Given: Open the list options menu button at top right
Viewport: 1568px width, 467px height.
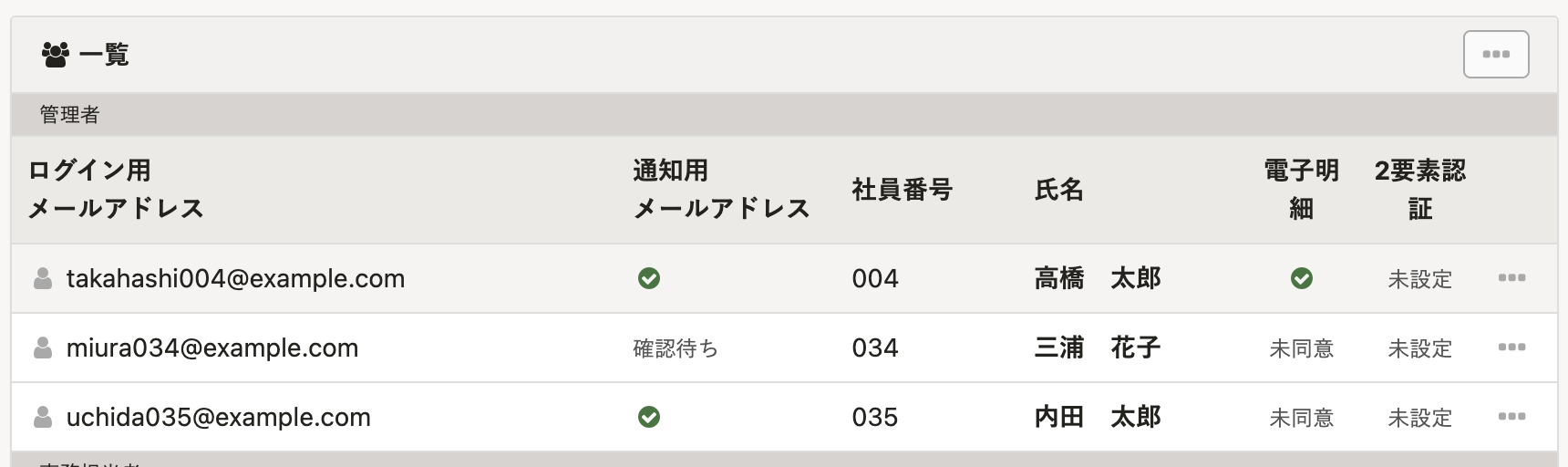Looking at the screenshot, I should pyautogui.click(x=1496, y=55).
